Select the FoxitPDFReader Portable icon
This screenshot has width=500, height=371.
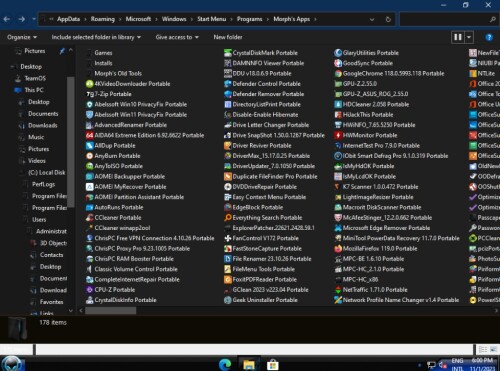pyautogui.click(x=228, y=279)
